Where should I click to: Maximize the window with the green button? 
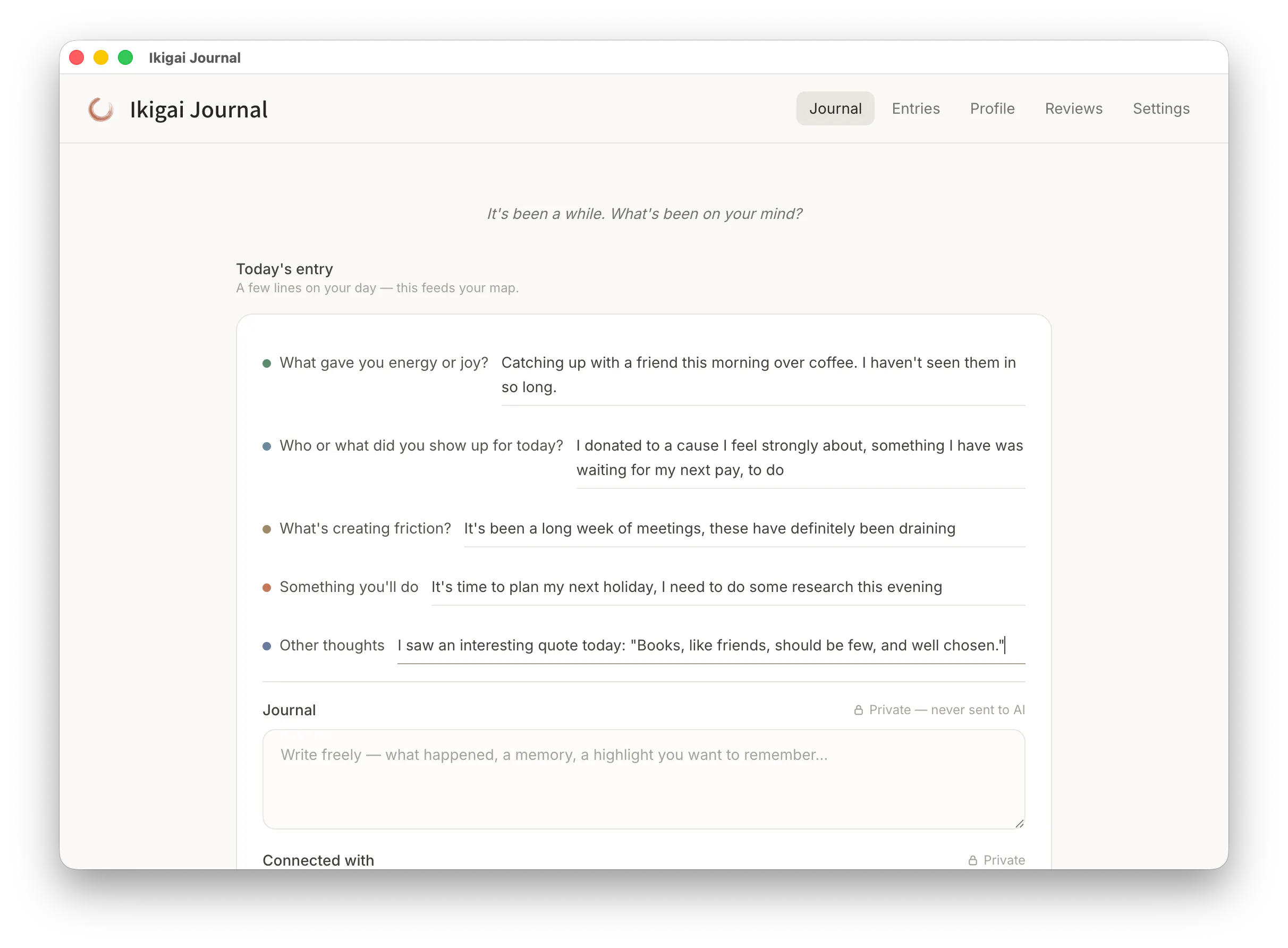click(x=125, y=57)
